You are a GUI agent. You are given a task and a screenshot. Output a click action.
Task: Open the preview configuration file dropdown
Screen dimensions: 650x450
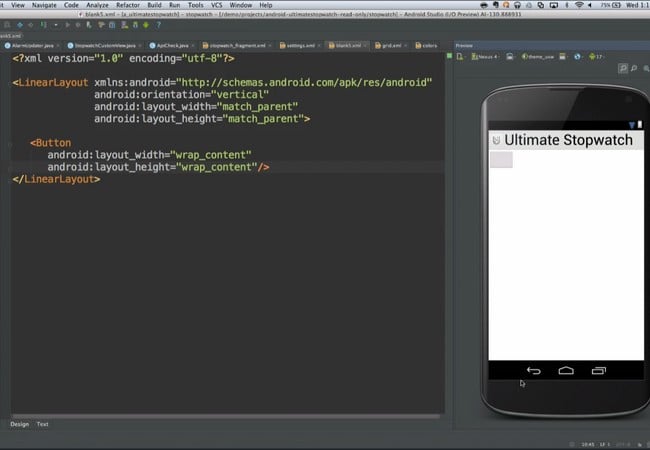pyautogui.click(x=460, y=56)
